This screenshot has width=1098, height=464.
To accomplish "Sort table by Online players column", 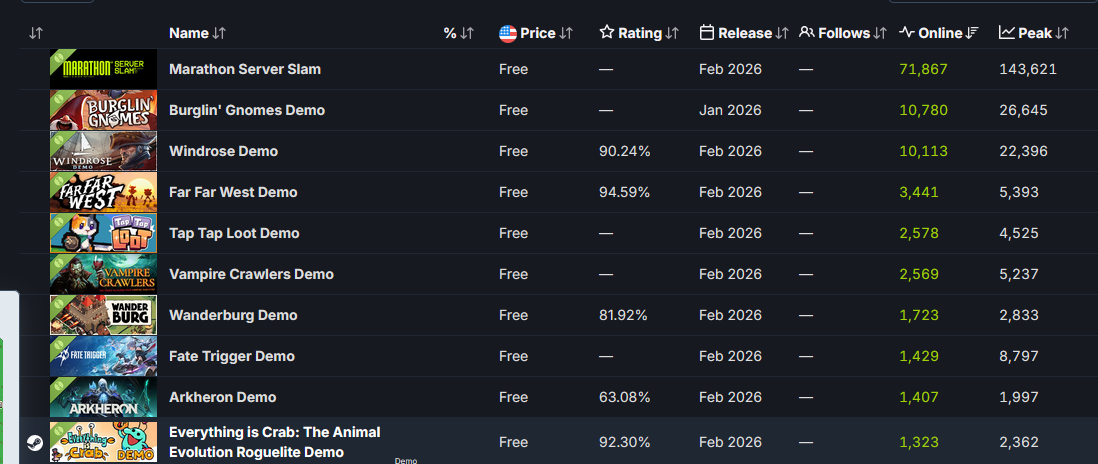I will pyautogui.click(x=939, y=33).
